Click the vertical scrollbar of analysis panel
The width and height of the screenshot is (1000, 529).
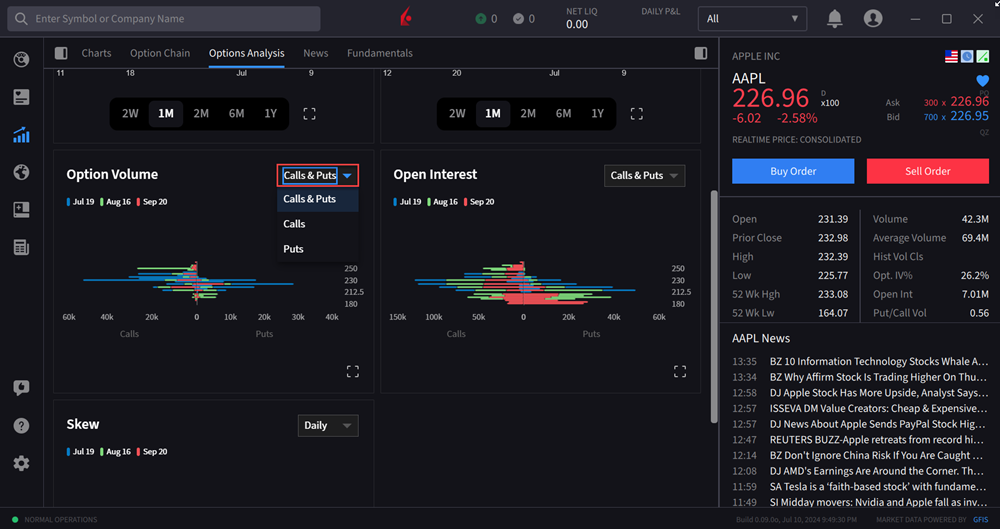pyautogui.click(x=714, y=306)
